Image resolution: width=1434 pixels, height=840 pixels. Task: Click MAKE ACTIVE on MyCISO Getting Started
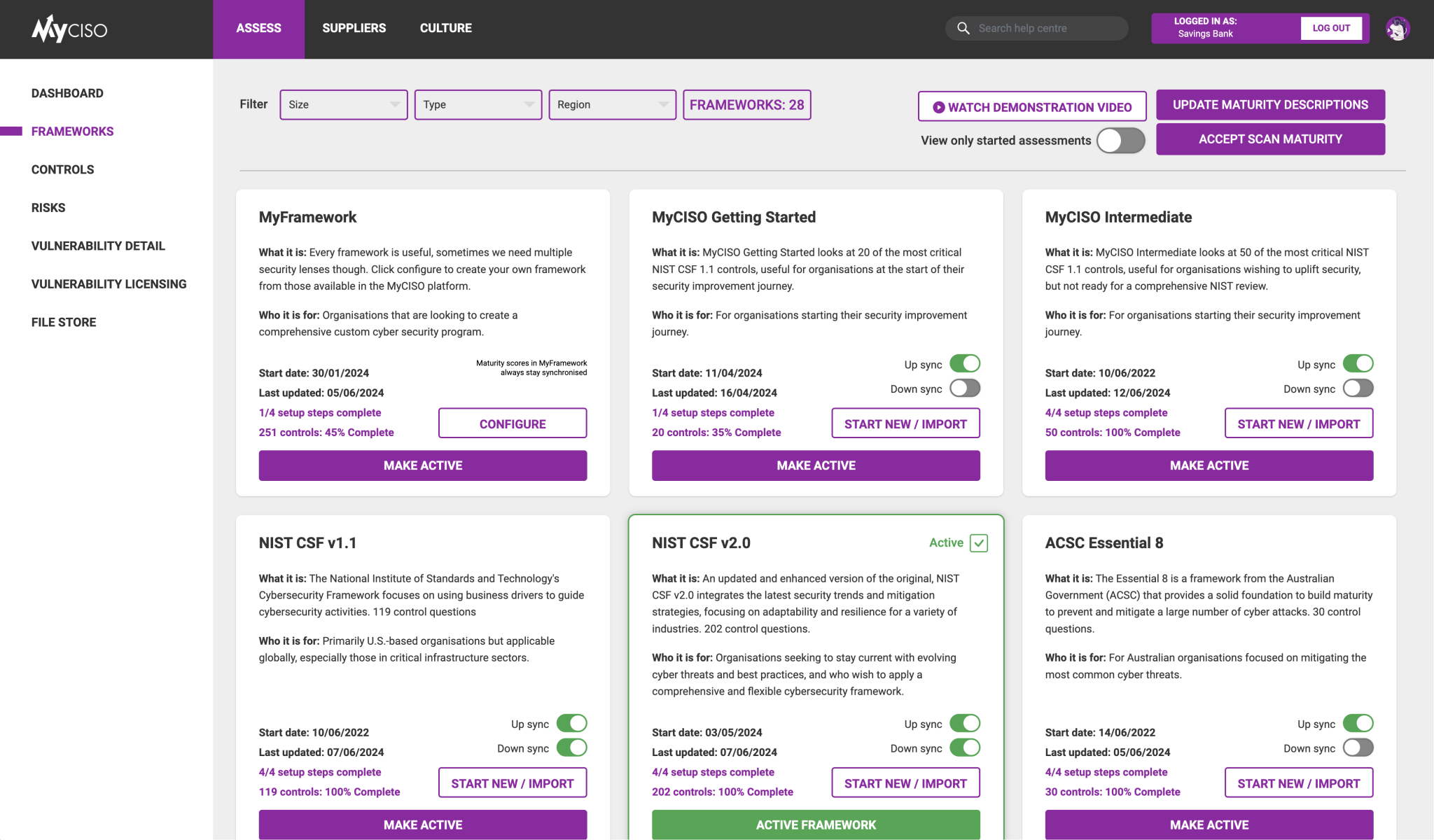pos(816,465)
